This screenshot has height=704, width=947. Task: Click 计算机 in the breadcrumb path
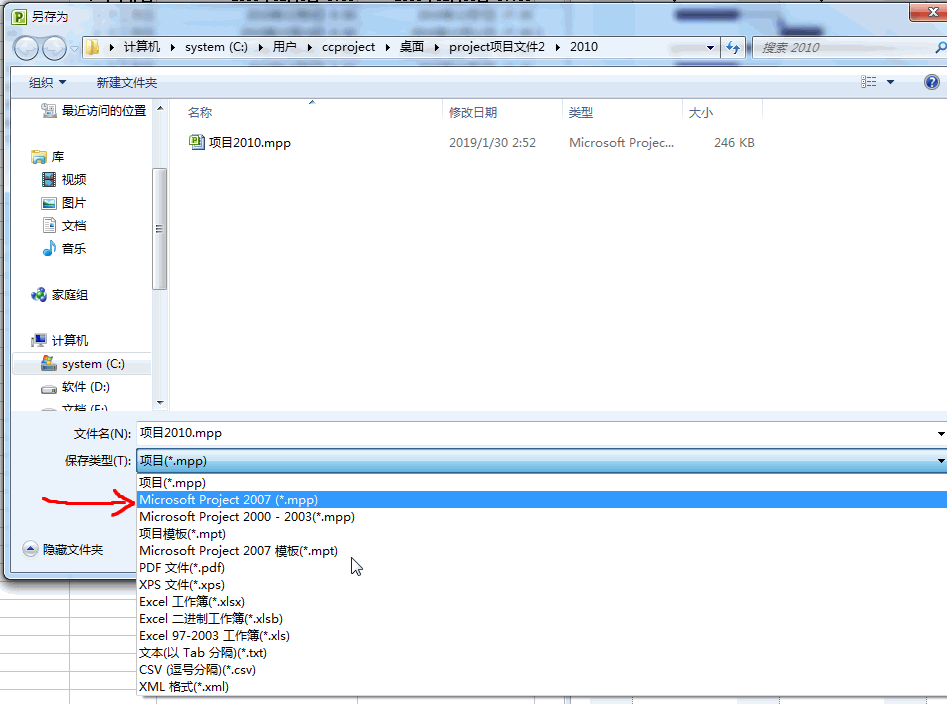pyautogui.click(x=142, y=47)
